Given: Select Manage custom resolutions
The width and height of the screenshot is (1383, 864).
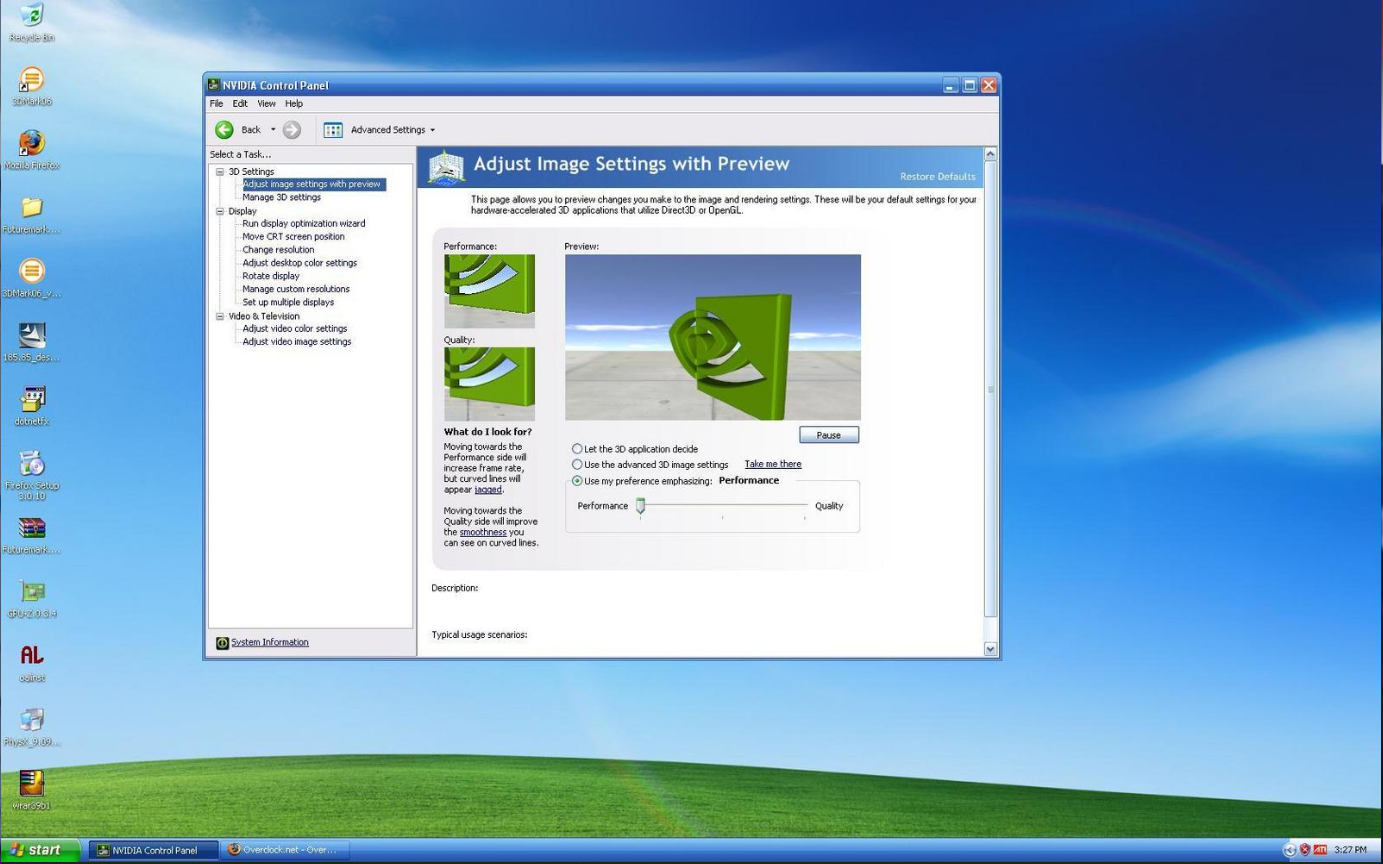Looking at the screenshot, I should pyautogui.click(x=296, y=289).
